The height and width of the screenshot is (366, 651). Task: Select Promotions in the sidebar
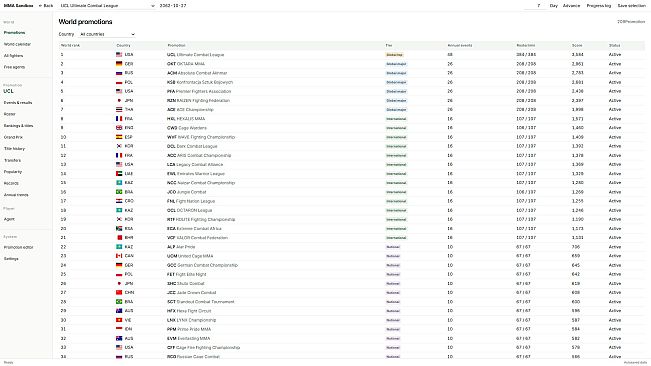tap(15, 32)
